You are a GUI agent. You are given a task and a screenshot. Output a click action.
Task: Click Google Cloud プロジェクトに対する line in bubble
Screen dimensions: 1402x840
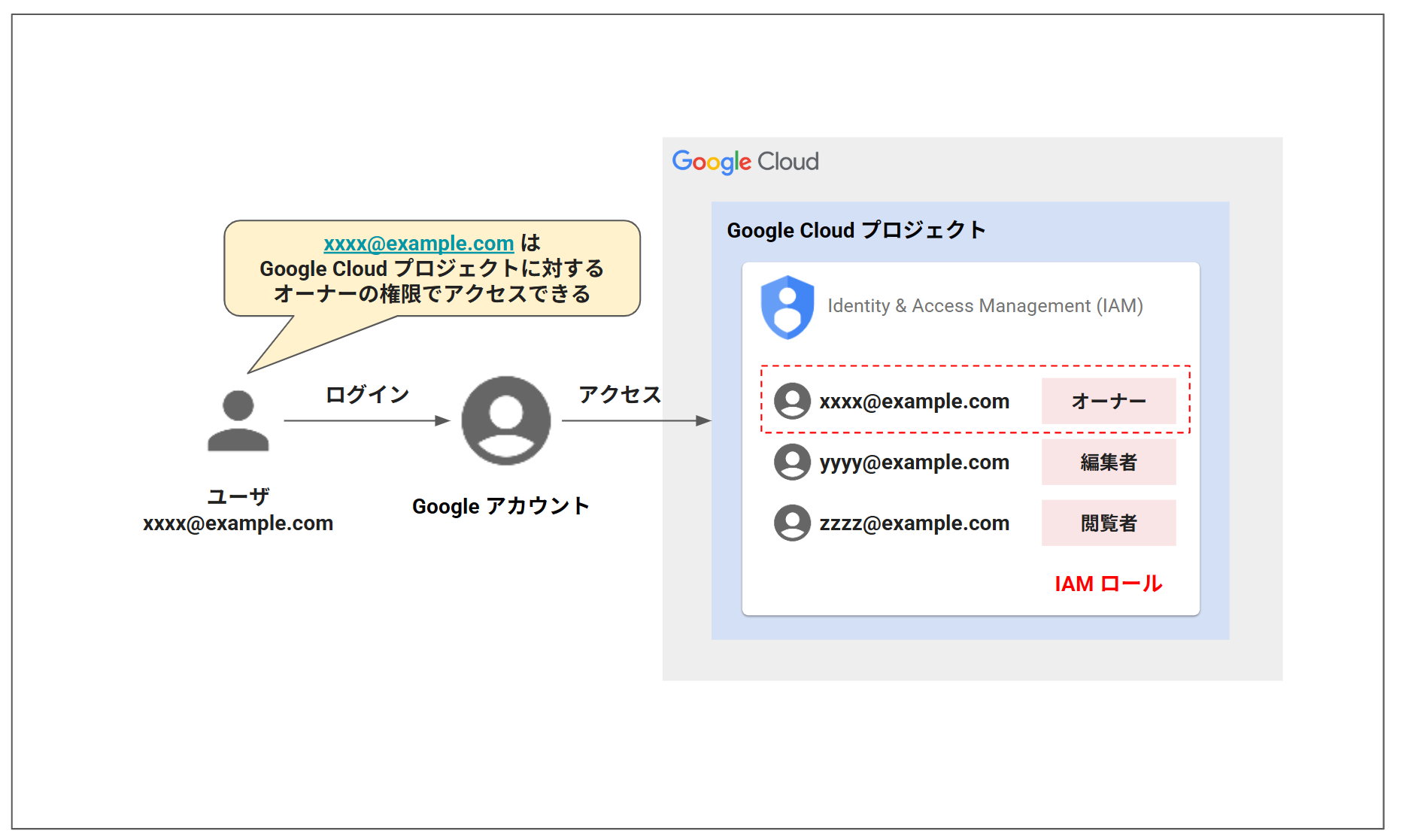click(432, 268)
